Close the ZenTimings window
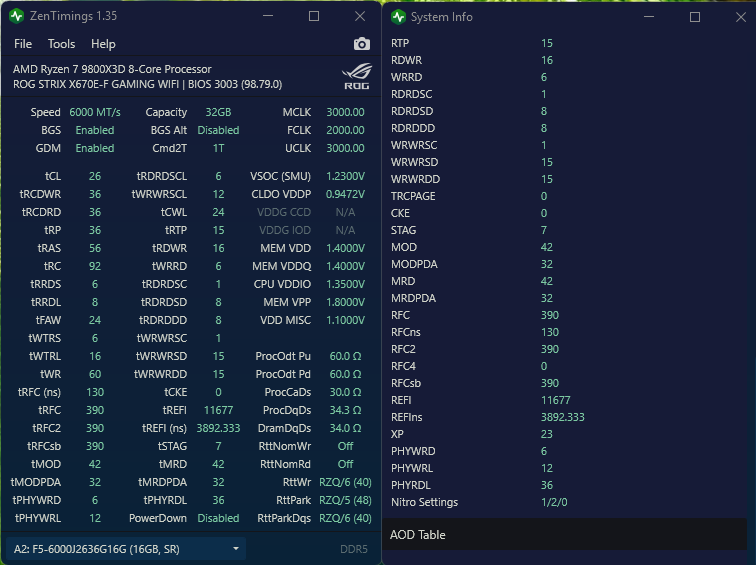The height and width of the screenshot is (565, 756). 360,17
